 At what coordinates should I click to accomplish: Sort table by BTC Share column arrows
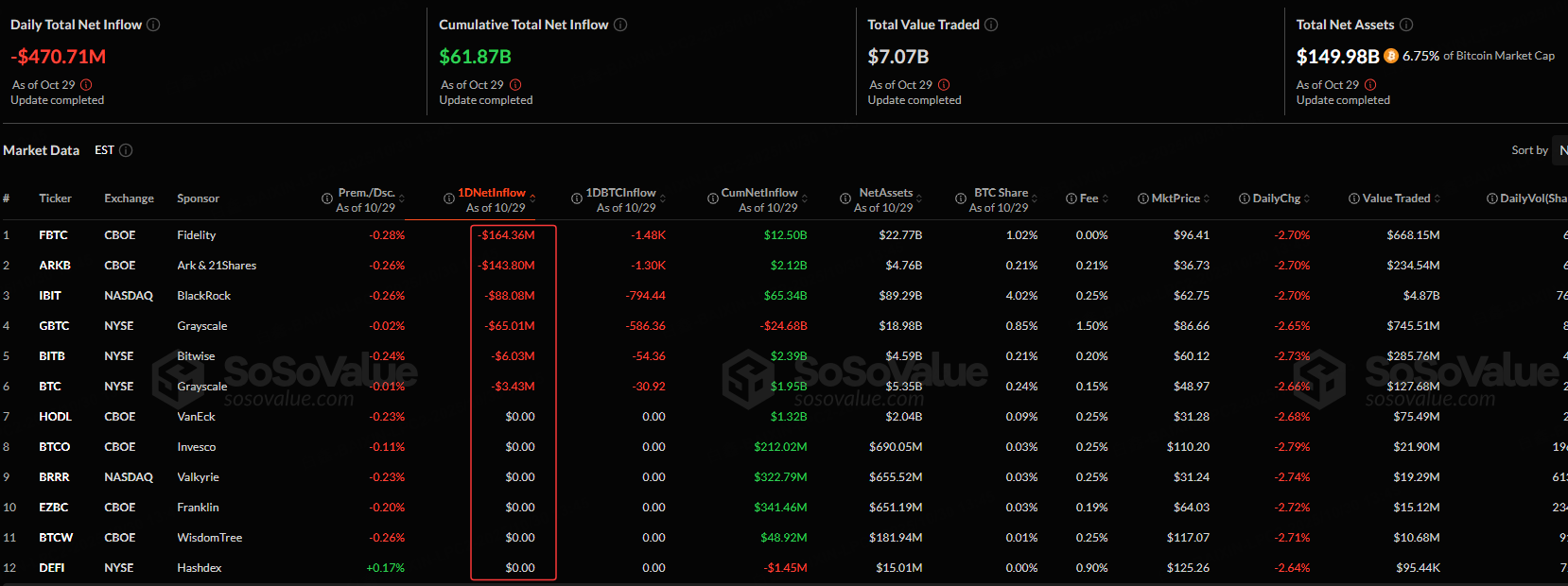pyautogui.click(x=1035, y=198)
